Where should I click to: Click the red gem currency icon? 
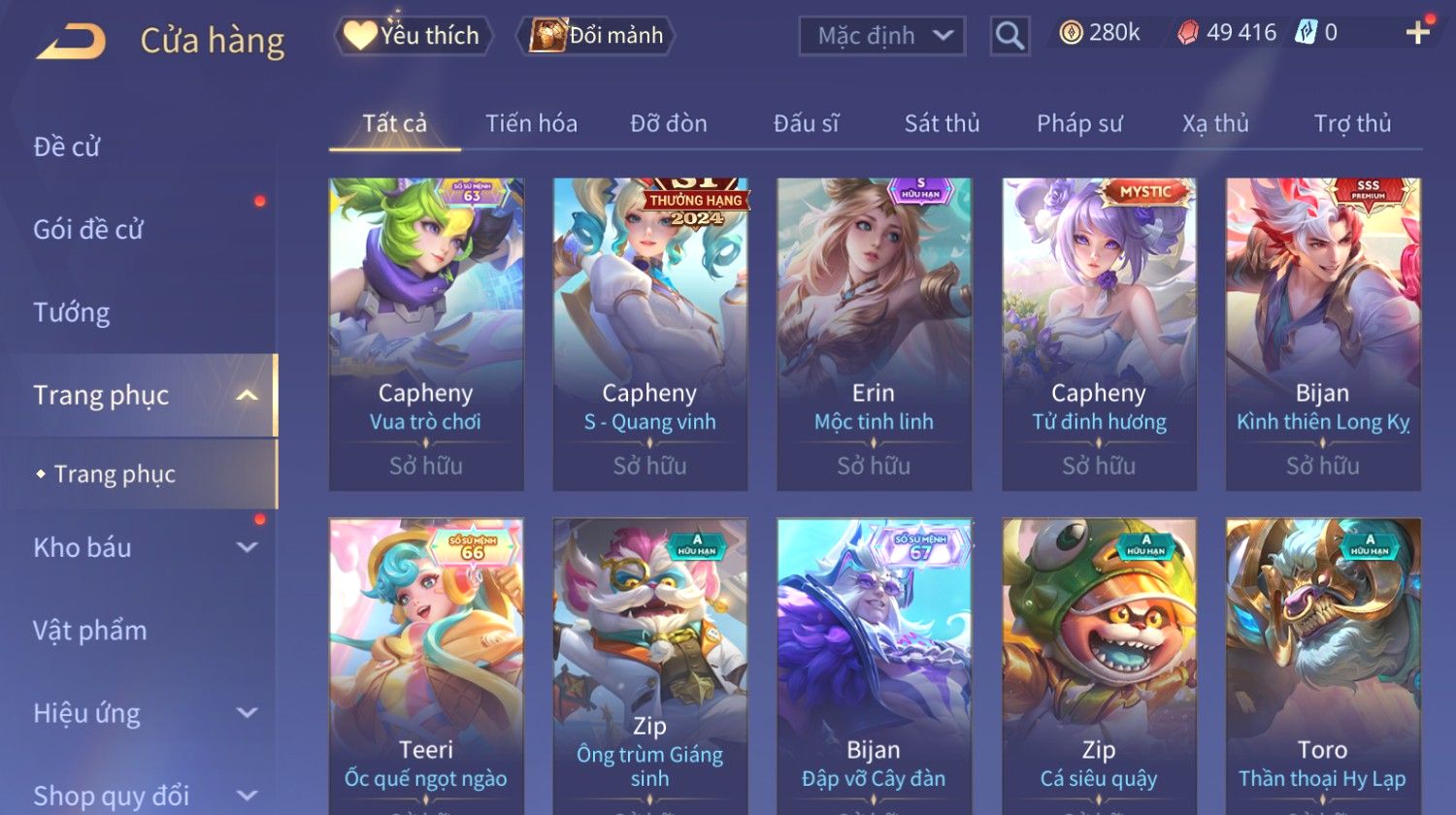(1188, 34)
